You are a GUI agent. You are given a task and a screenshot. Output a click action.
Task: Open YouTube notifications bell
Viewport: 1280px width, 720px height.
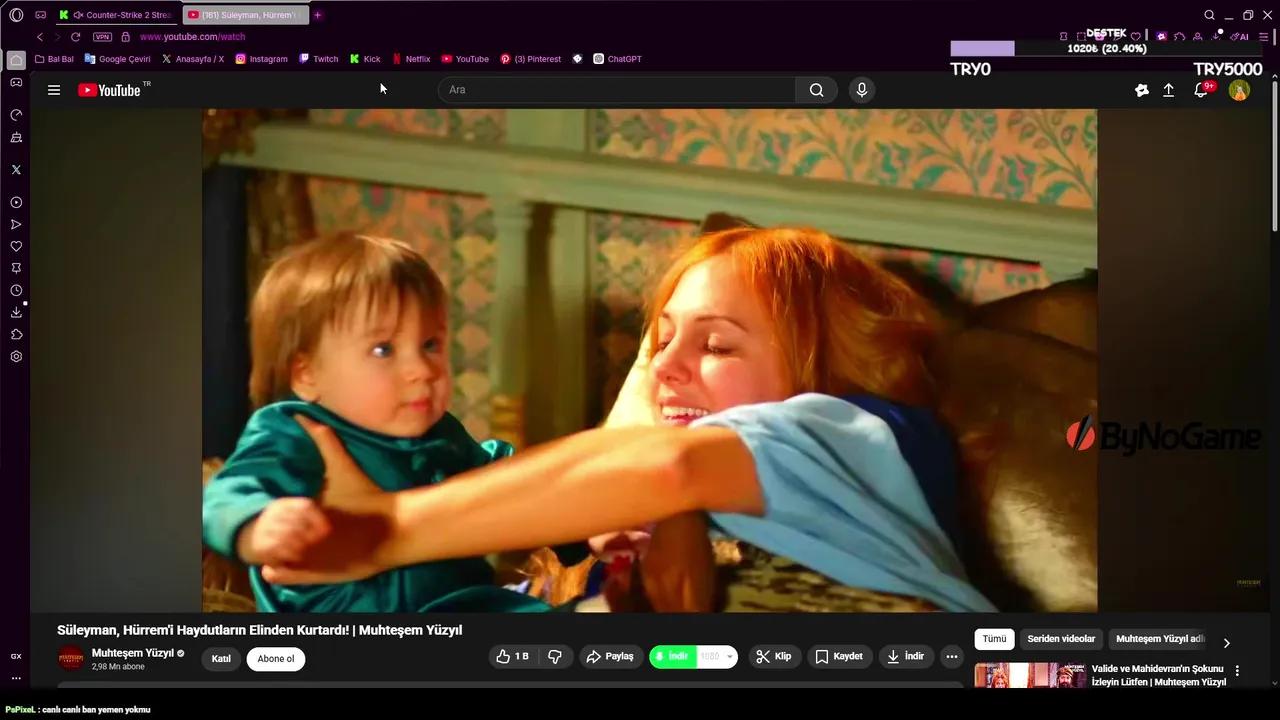pyautogui.click(x=1200, y=90)
